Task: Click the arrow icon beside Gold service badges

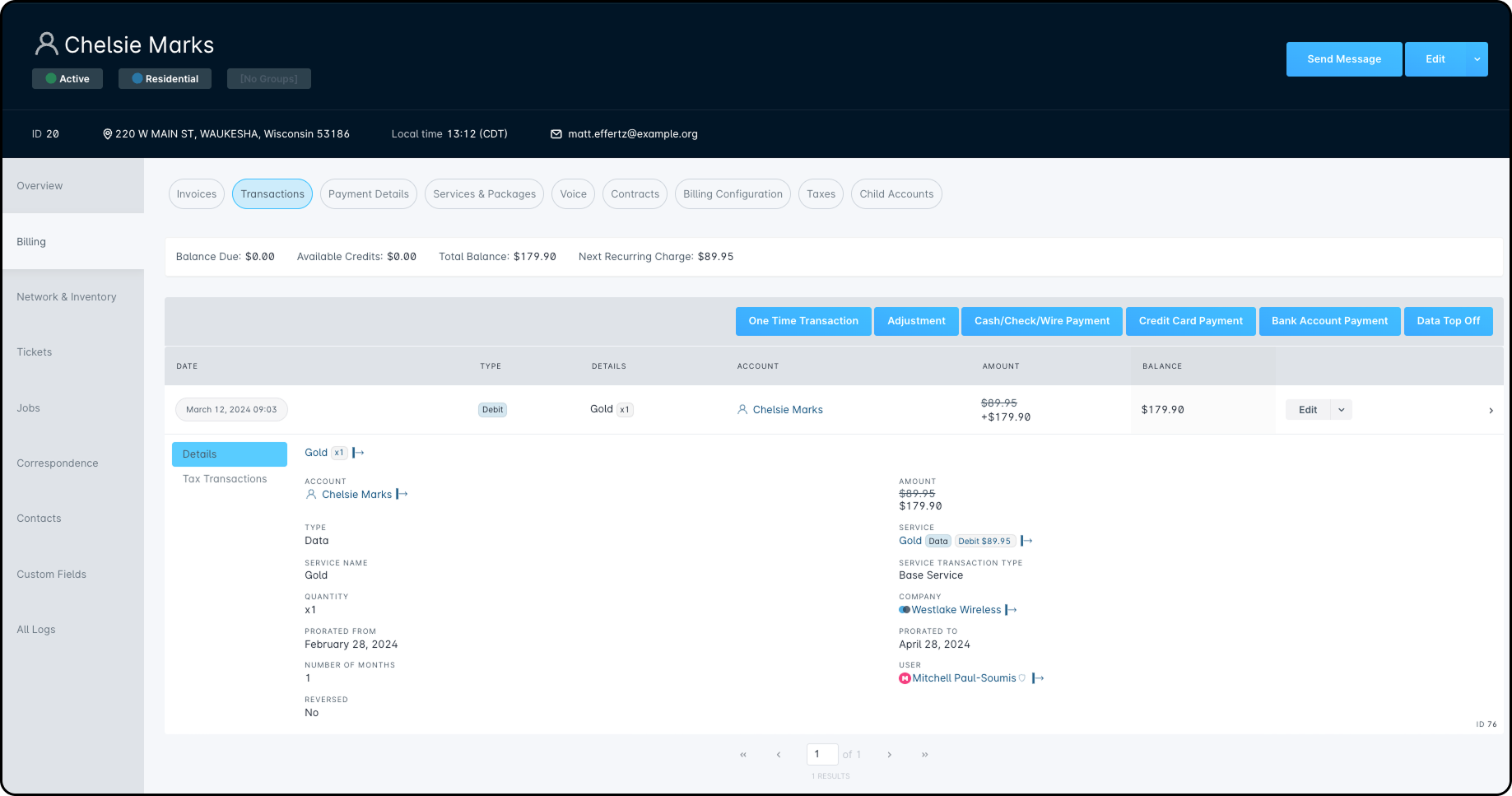Action: point(1026,541)
